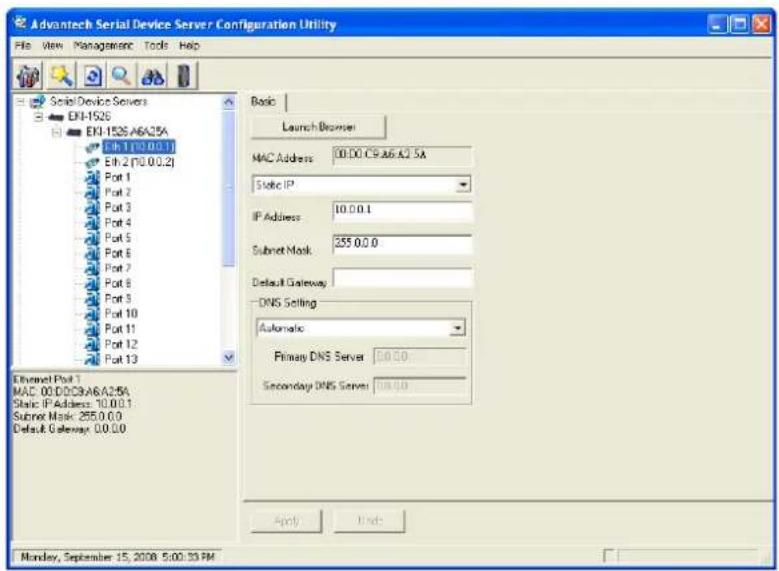The width and height of the screenshot is (779, 571).
Task: Open the Tools menu
Action: click(x=156, y=46)
